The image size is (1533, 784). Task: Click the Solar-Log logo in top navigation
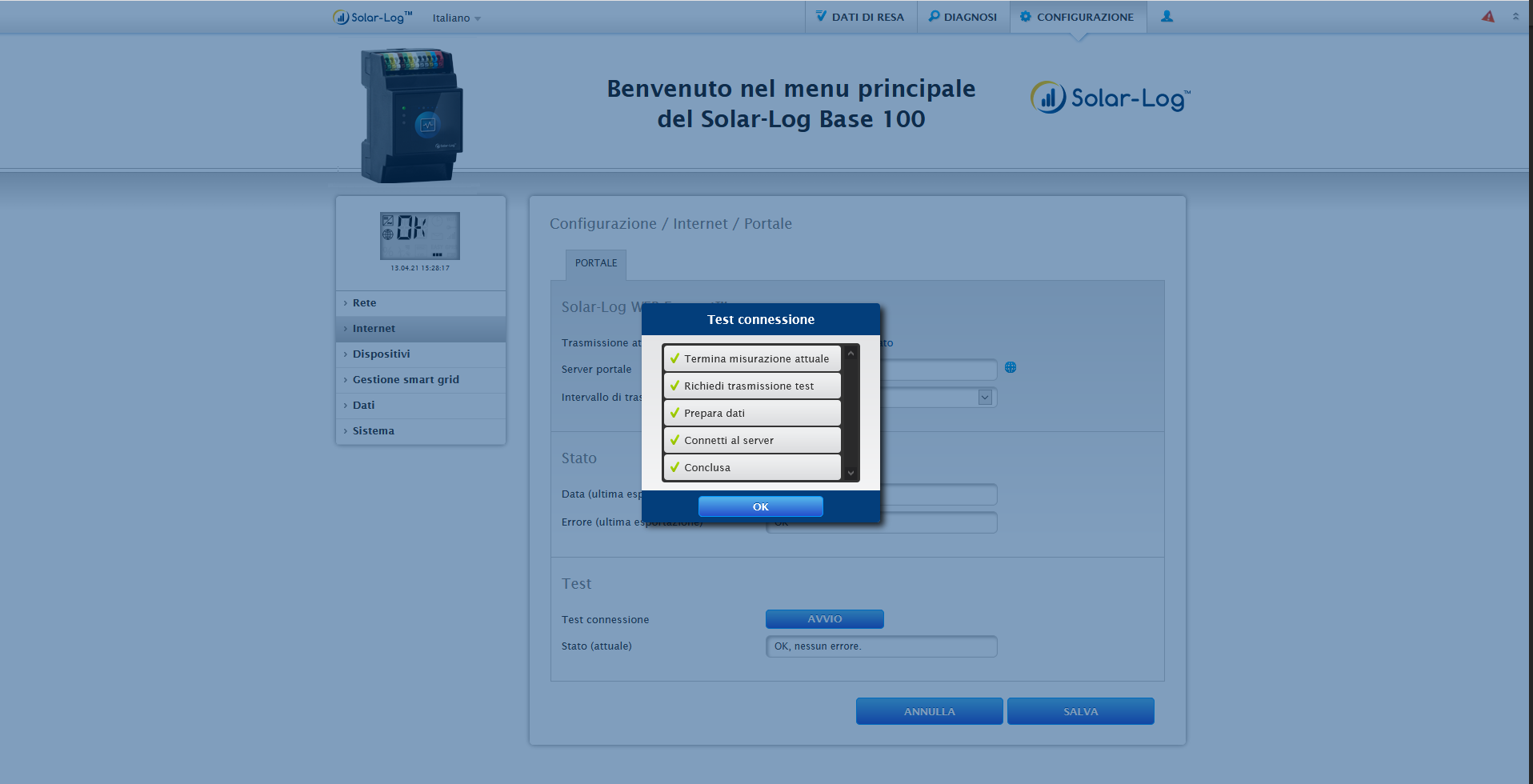pyautogui.click(x=373, y=17)
